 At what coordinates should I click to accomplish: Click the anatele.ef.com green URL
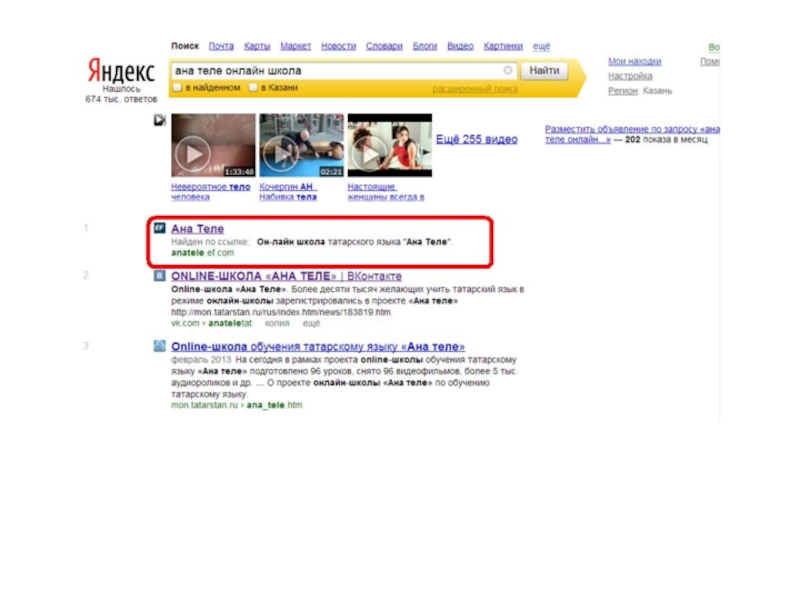click(203, 253)
